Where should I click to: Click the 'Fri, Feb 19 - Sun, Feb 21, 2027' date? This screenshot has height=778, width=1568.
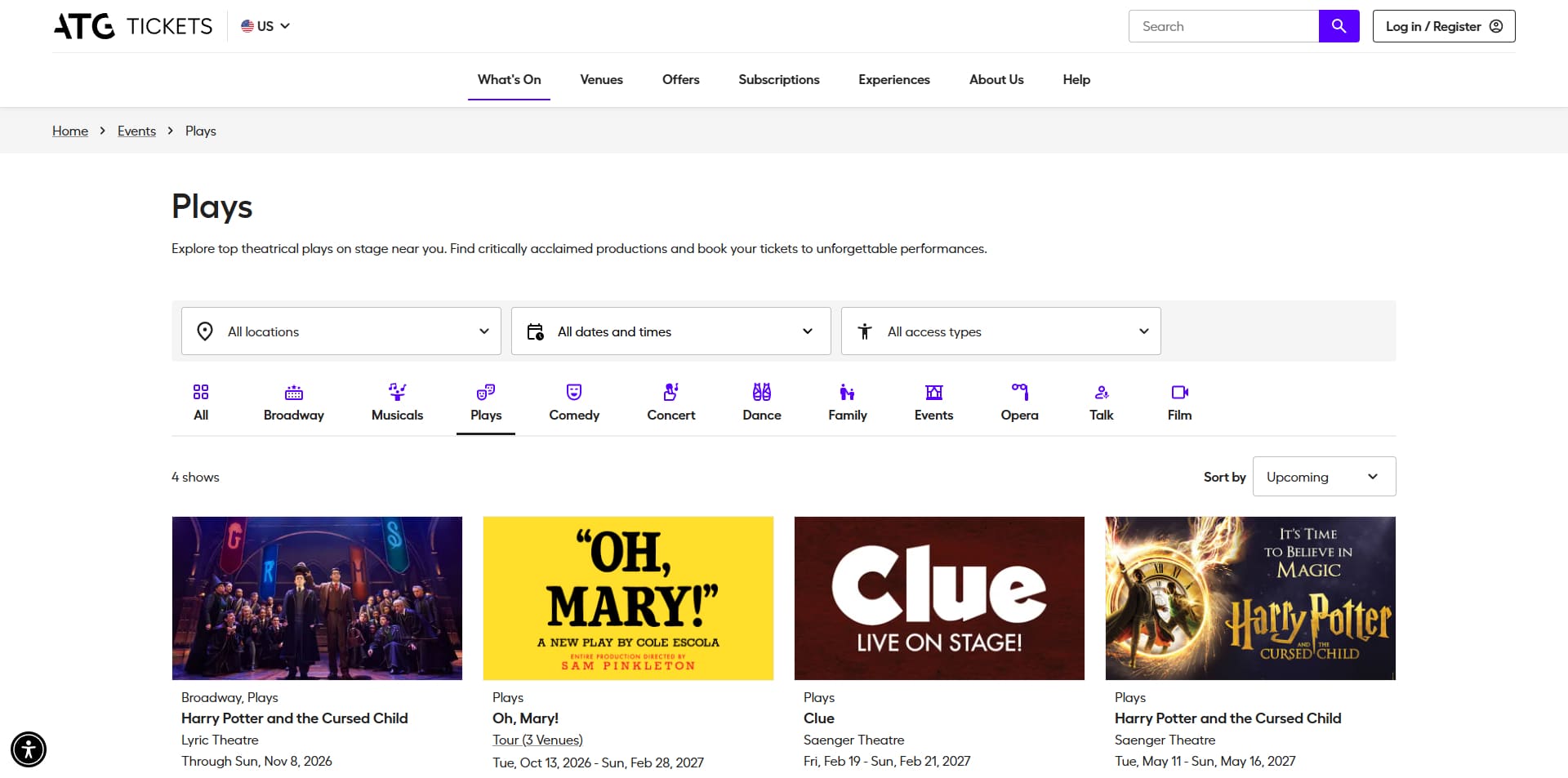coord(887,761)
